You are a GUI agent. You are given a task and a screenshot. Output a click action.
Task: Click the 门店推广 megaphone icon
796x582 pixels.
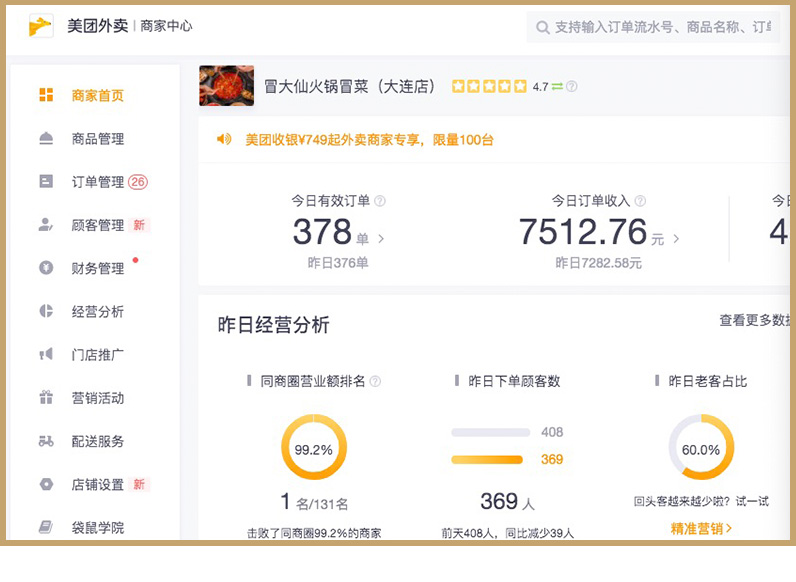tap(46, 354)
